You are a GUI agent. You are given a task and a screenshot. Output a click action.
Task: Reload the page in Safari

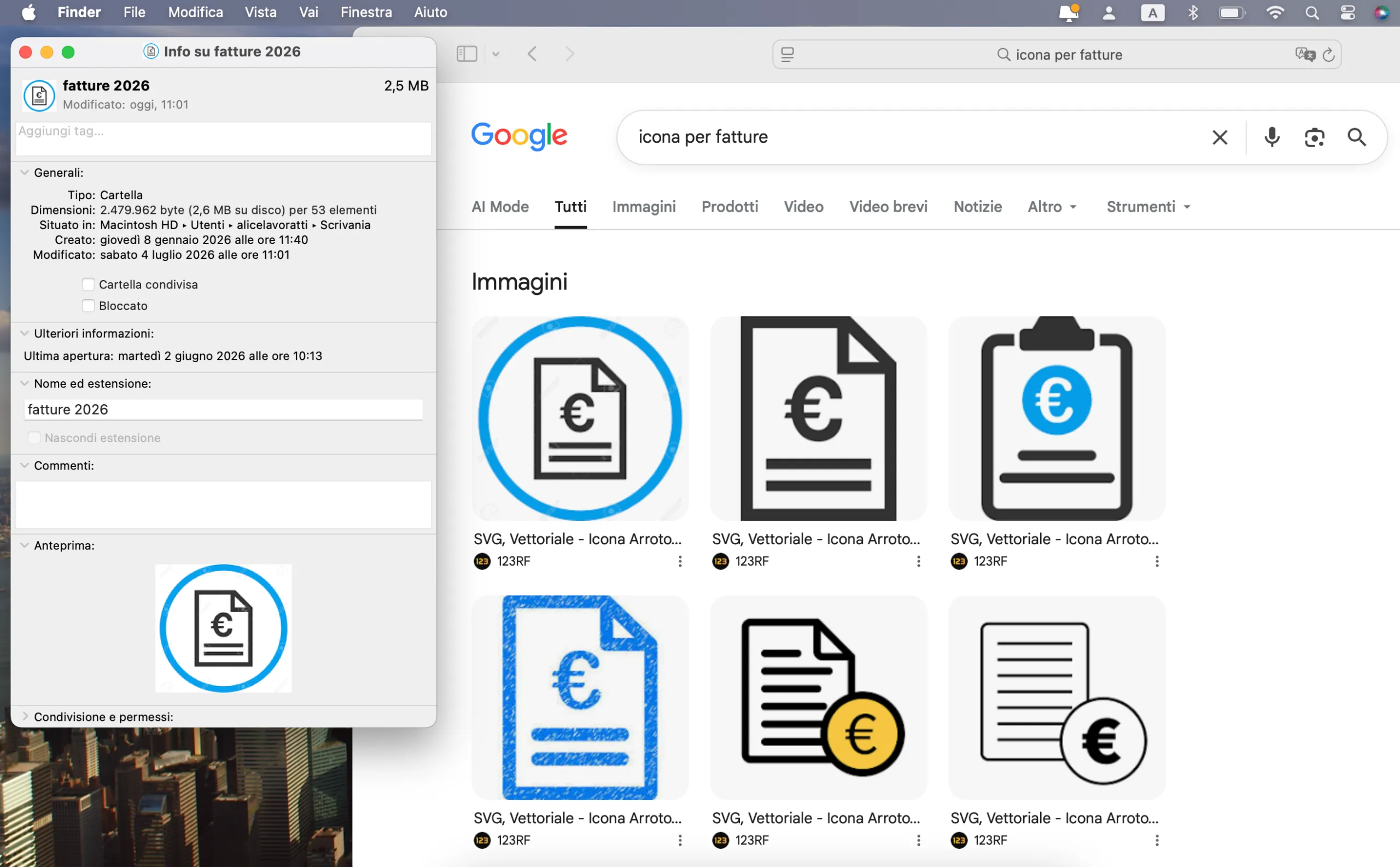tap(1328, 55)
